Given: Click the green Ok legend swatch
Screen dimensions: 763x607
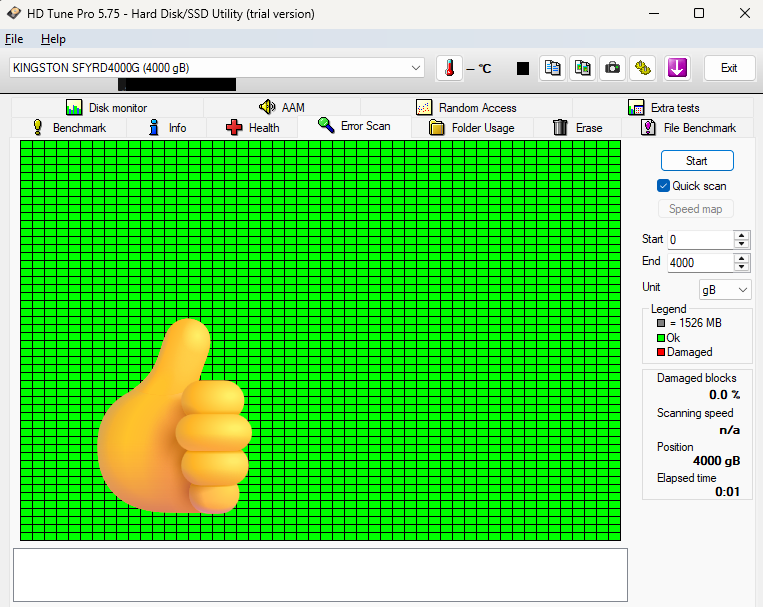Looking at the screenshot, I should tap(661, 338).
